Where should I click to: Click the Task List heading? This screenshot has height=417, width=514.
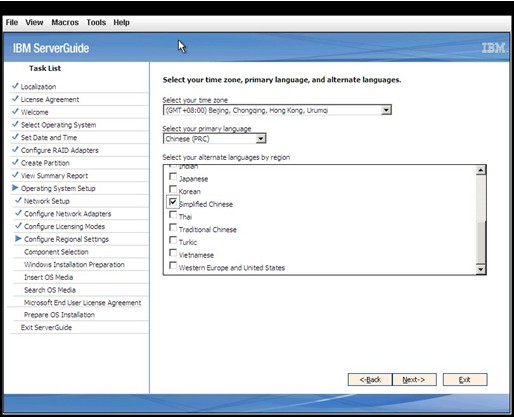[x=45, y=68]
